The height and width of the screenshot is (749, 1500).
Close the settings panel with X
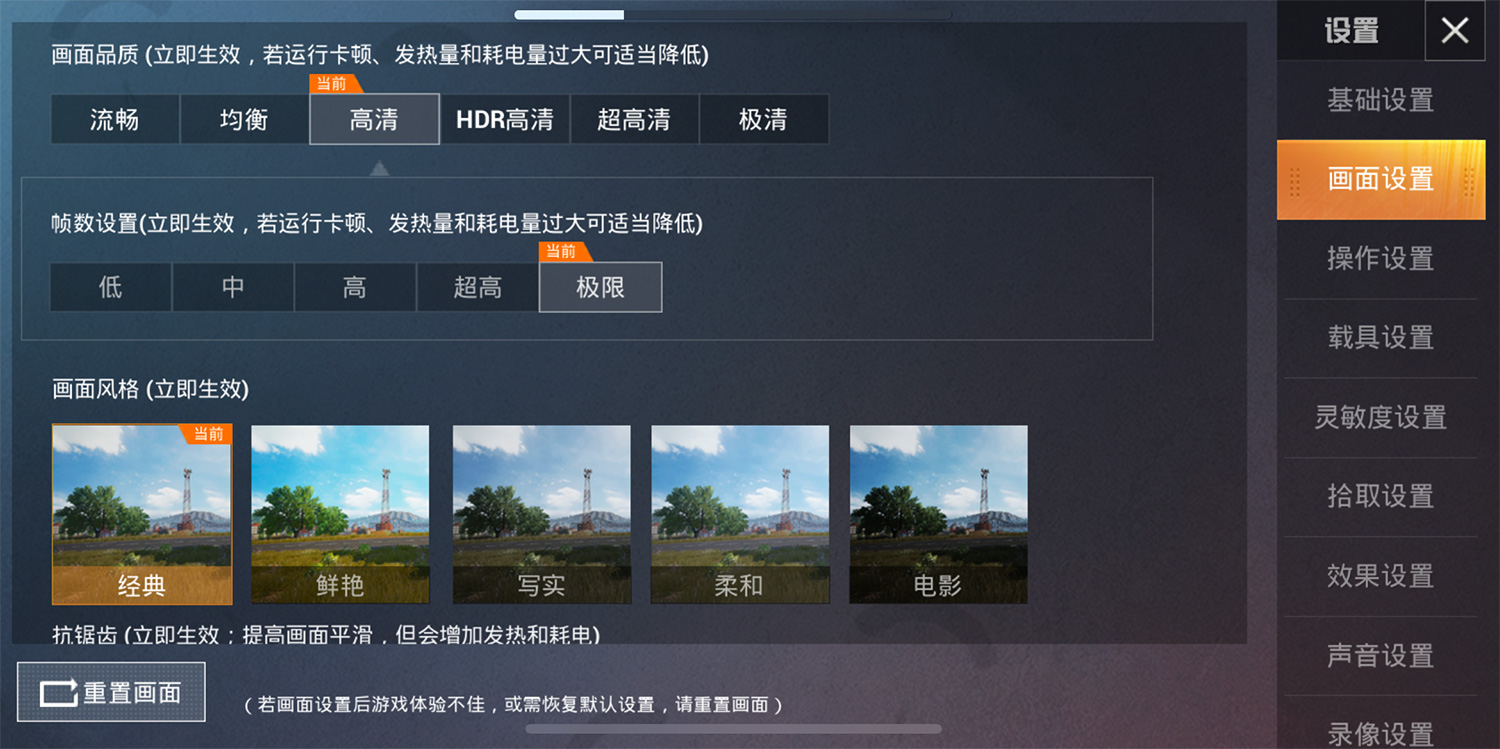click(1455, 30)
